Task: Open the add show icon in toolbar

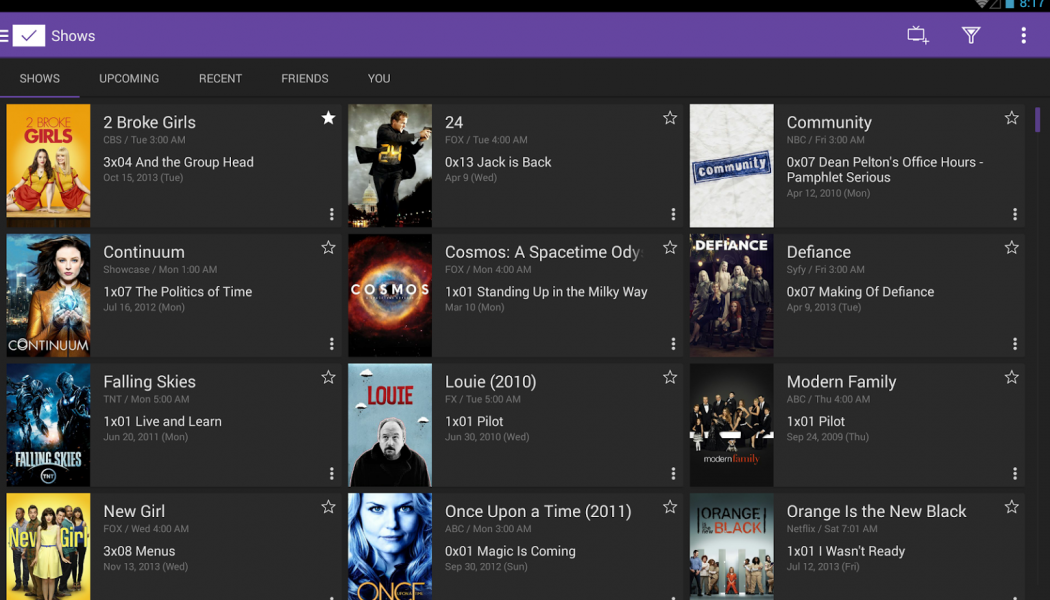Action: [917, 36]
